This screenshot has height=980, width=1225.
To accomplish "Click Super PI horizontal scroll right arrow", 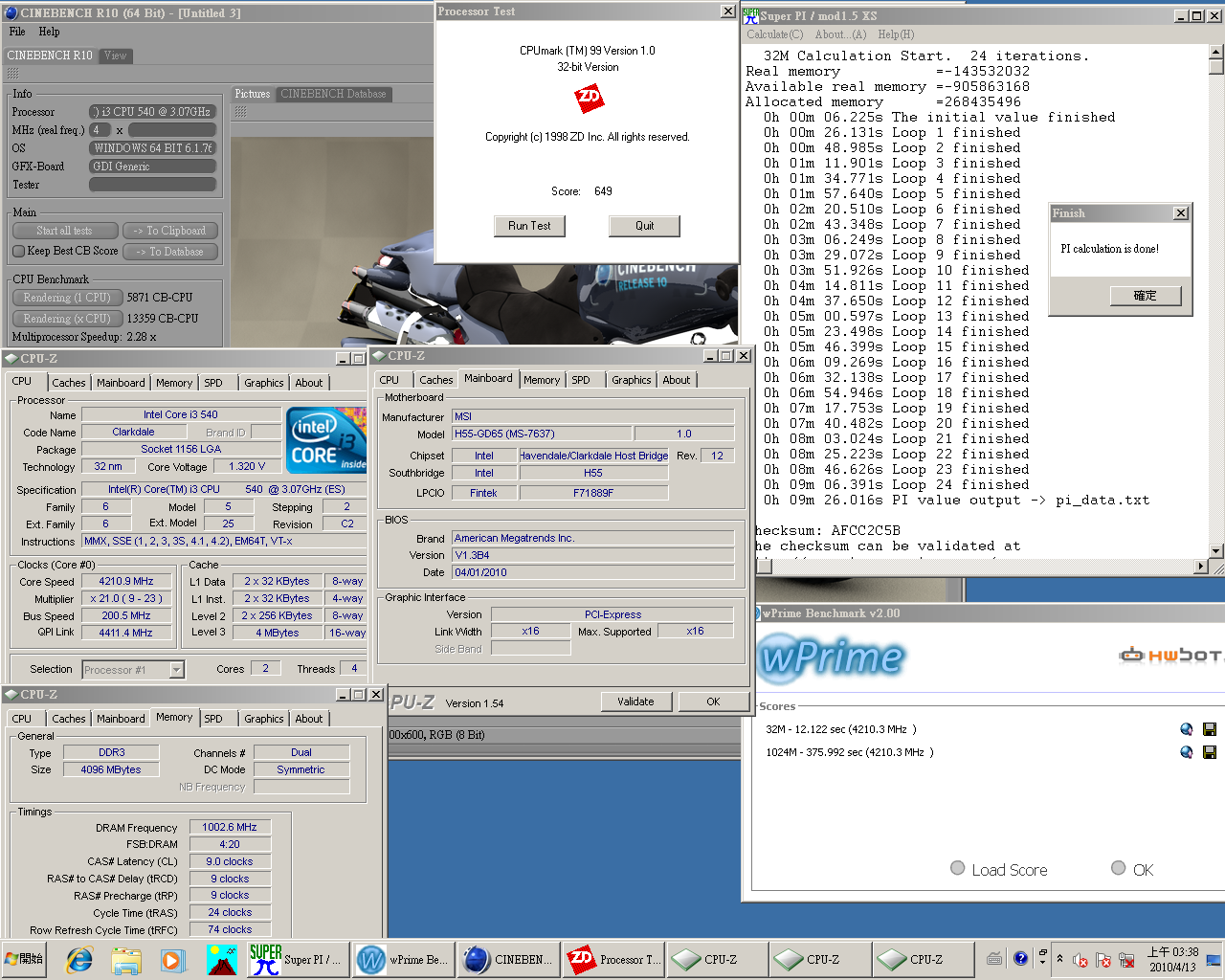I will [x=1201, y=567].
